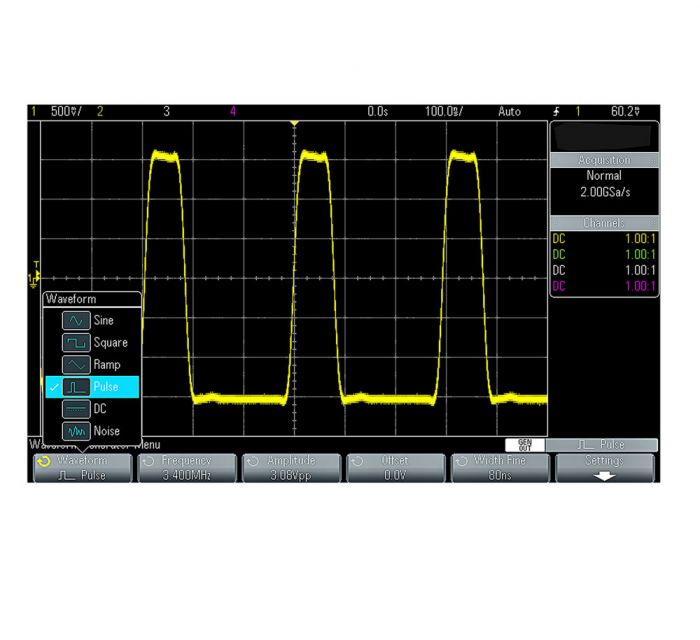Select the DC waveform icon

click(x=76, y=409)
